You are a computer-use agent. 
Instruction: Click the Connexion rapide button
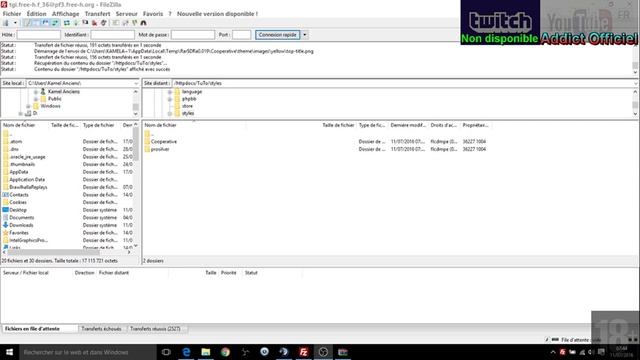coord(278,35)
